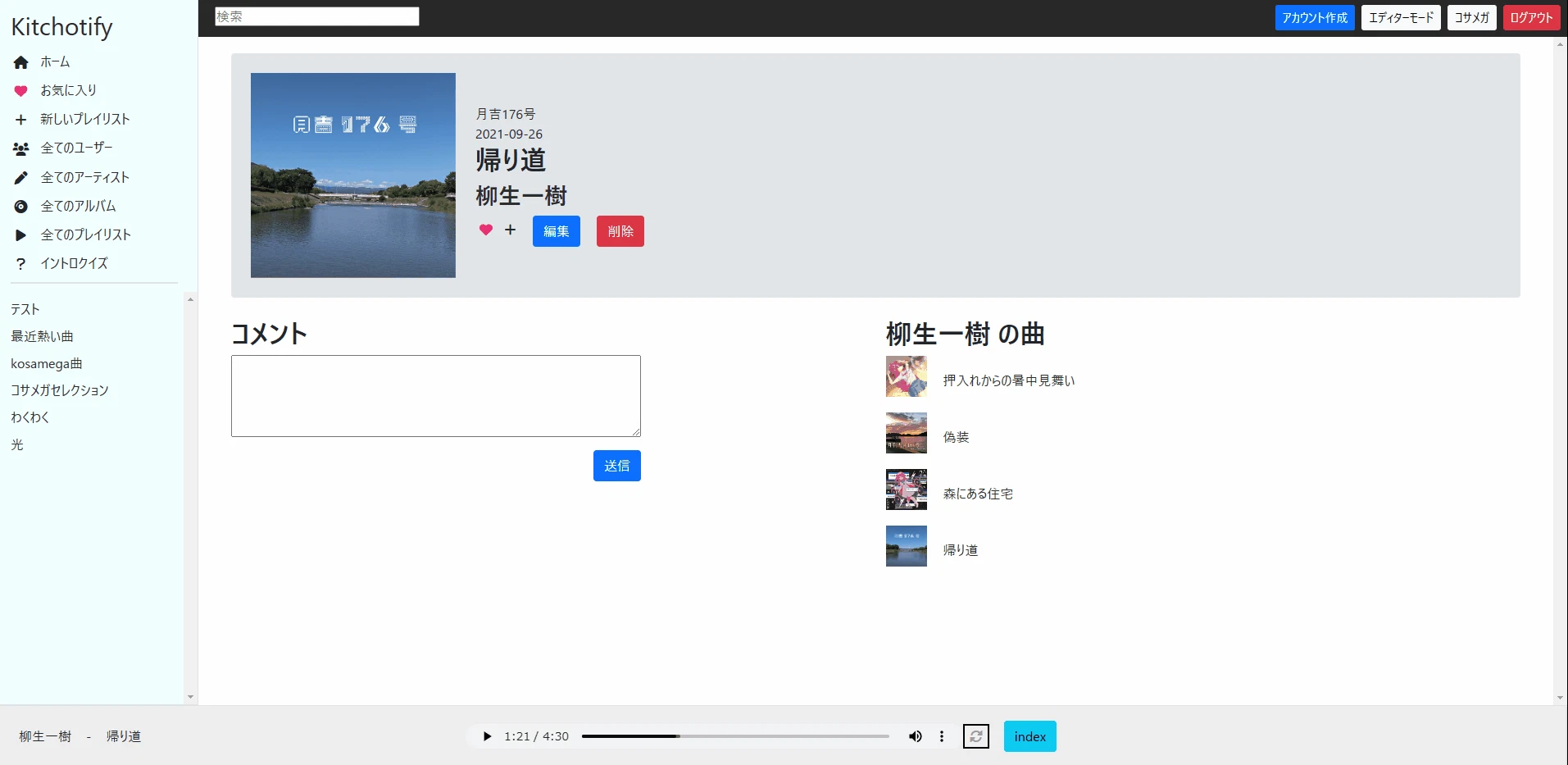Click sidebar scrollbar up arrow
Viewport: 1568px width, 765px height.
tap(190, 299)
